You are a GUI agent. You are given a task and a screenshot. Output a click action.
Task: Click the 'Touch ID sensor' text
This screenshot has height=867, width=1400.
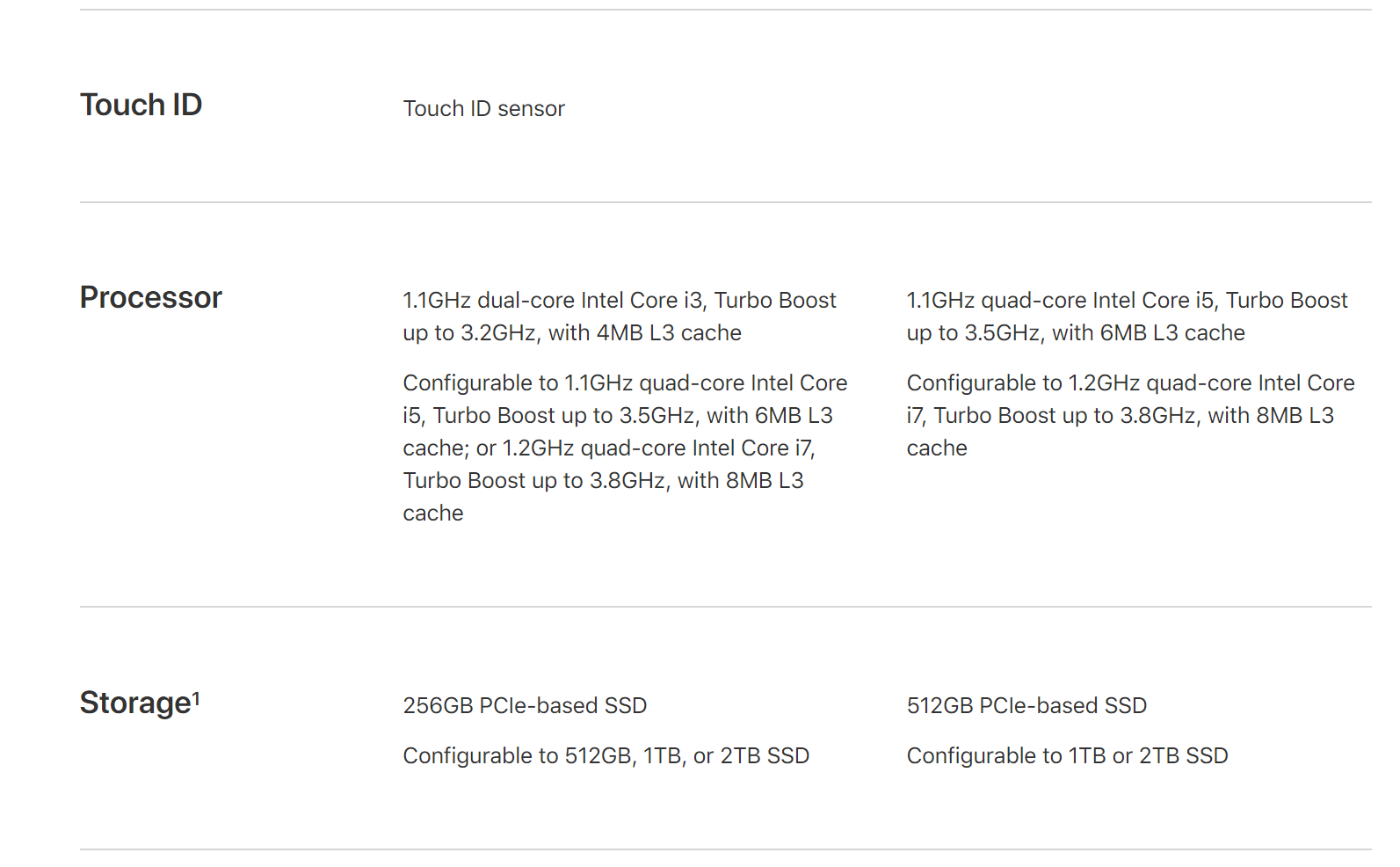click(483, 109)
